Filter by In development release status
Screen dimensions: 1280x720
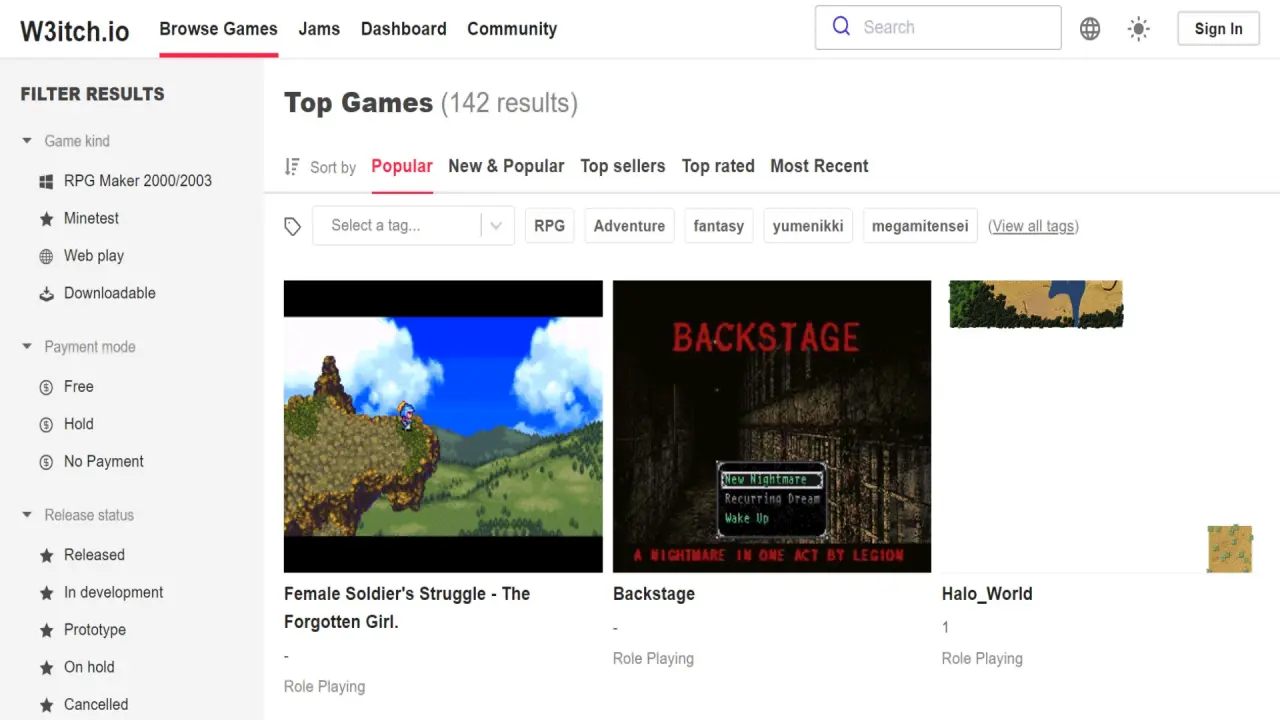[113, 592]
